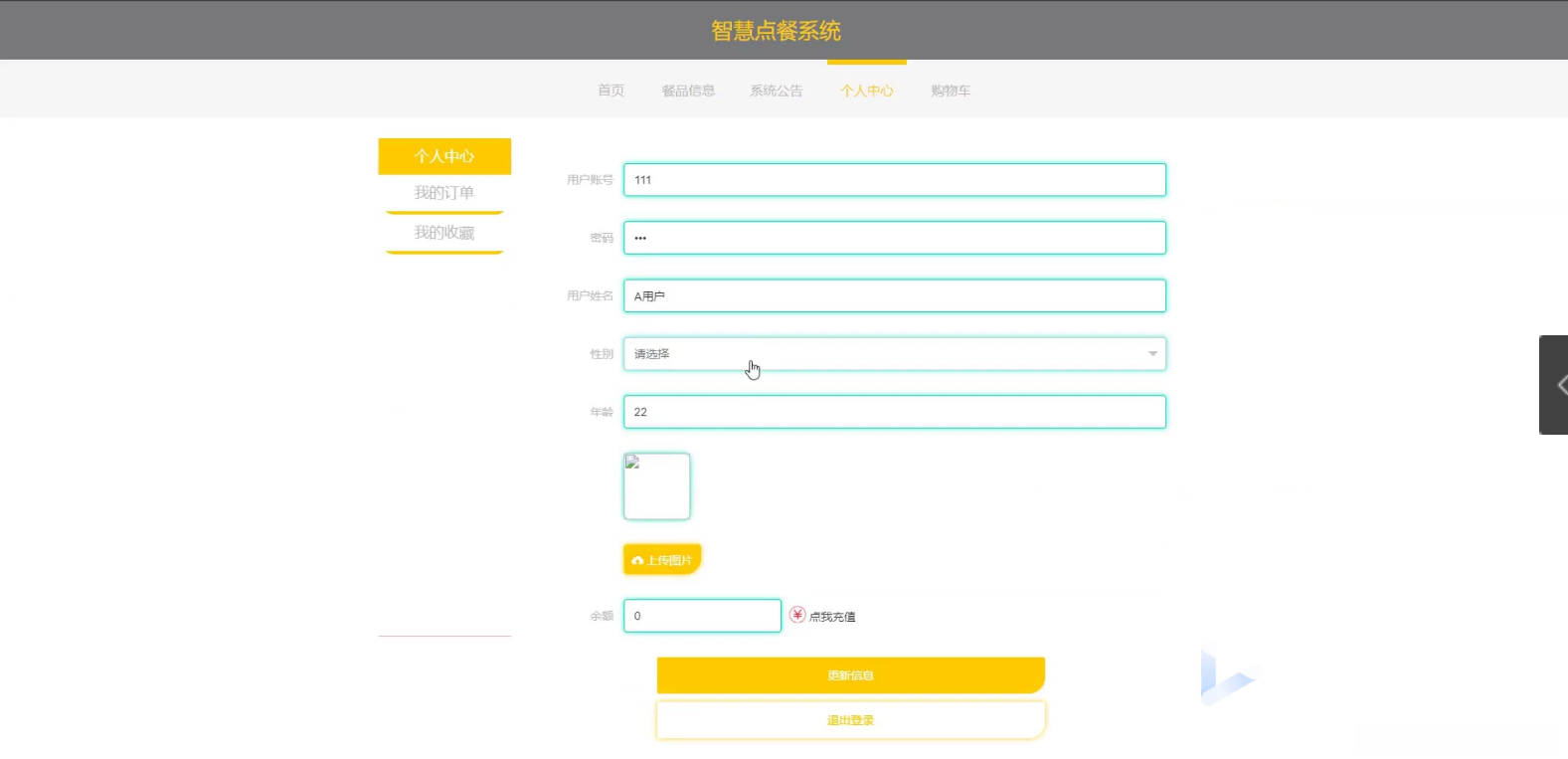1568x759 pixels.
Task: Open the 性别 gender dropdown
Action: click(x=894, y=354)
